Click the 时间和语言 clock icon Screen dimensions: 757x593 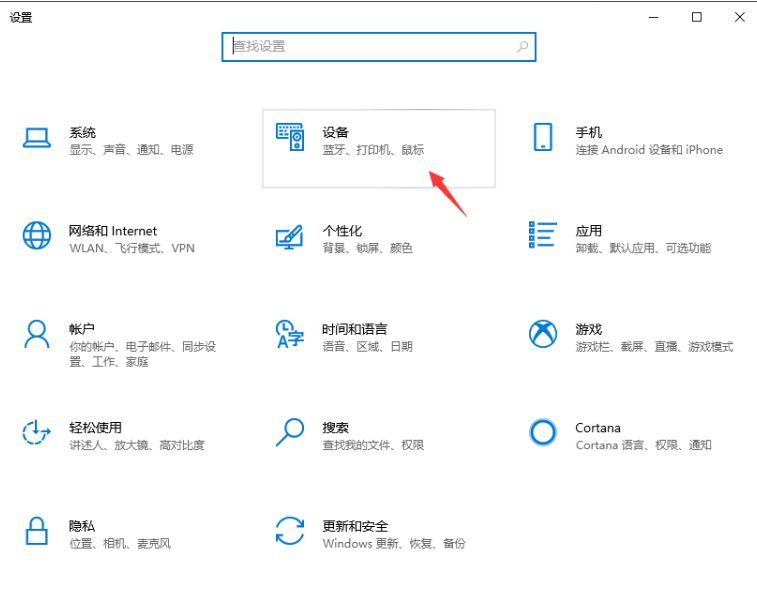(x=289, y=334)
